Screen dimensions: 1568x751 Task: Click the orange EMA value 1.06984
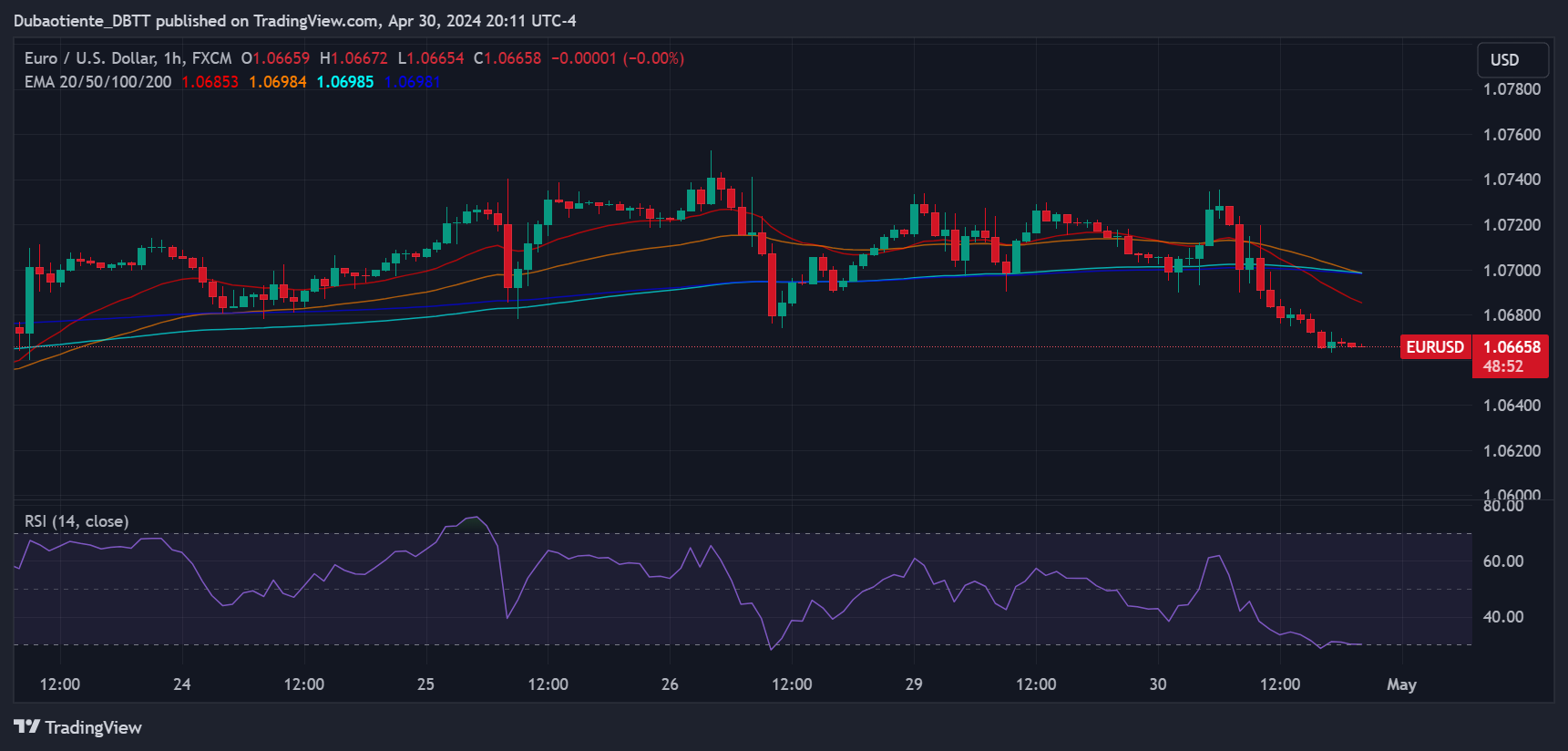278,82
